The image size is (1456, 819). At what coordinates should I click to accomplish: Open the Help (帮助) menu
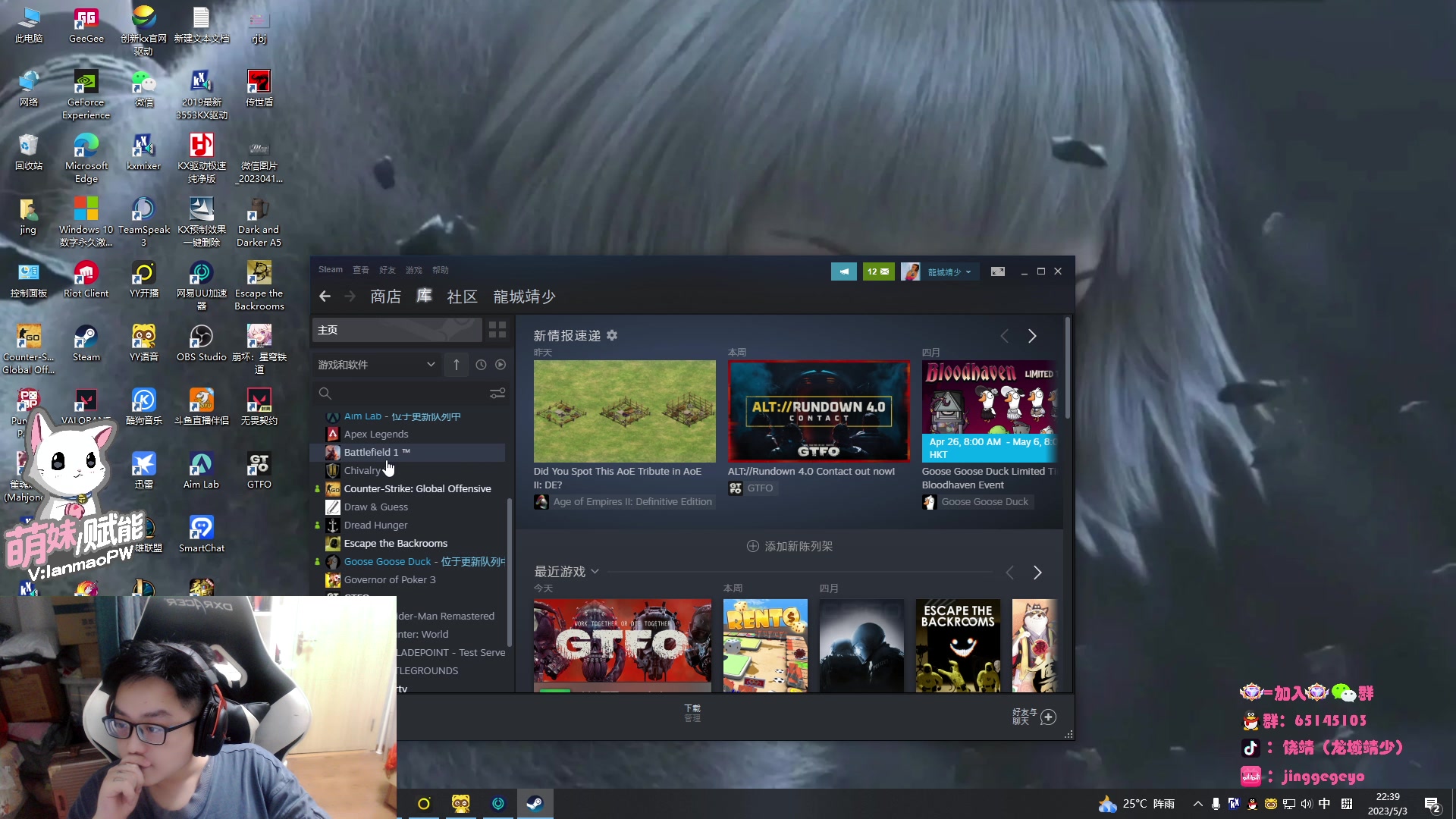point(440,270)
